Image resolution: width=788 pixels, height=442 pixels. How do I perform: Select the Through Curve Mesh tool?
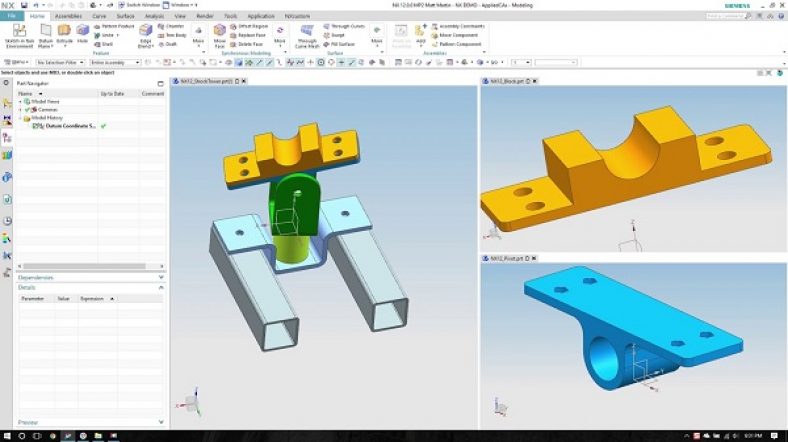[307, 36]
